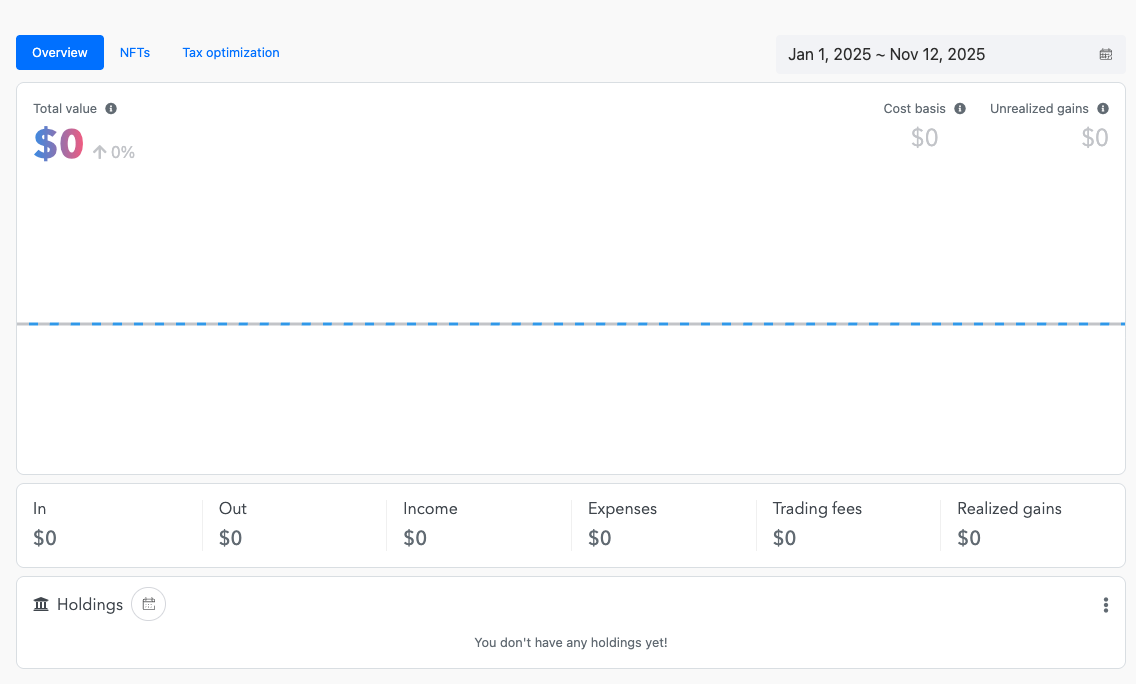Open the three-dot menu in the Holdings panel
Screen dimensions: 1136x684
tap(1106, 605)
